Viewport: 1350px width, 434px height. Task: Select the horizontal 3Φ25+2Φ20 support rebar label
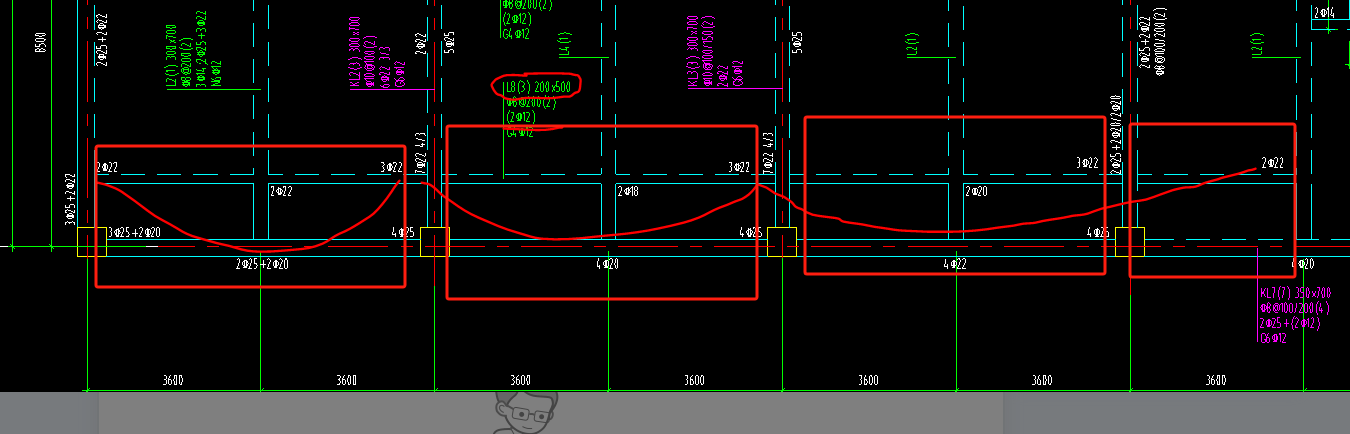click(x=133, y=233)
